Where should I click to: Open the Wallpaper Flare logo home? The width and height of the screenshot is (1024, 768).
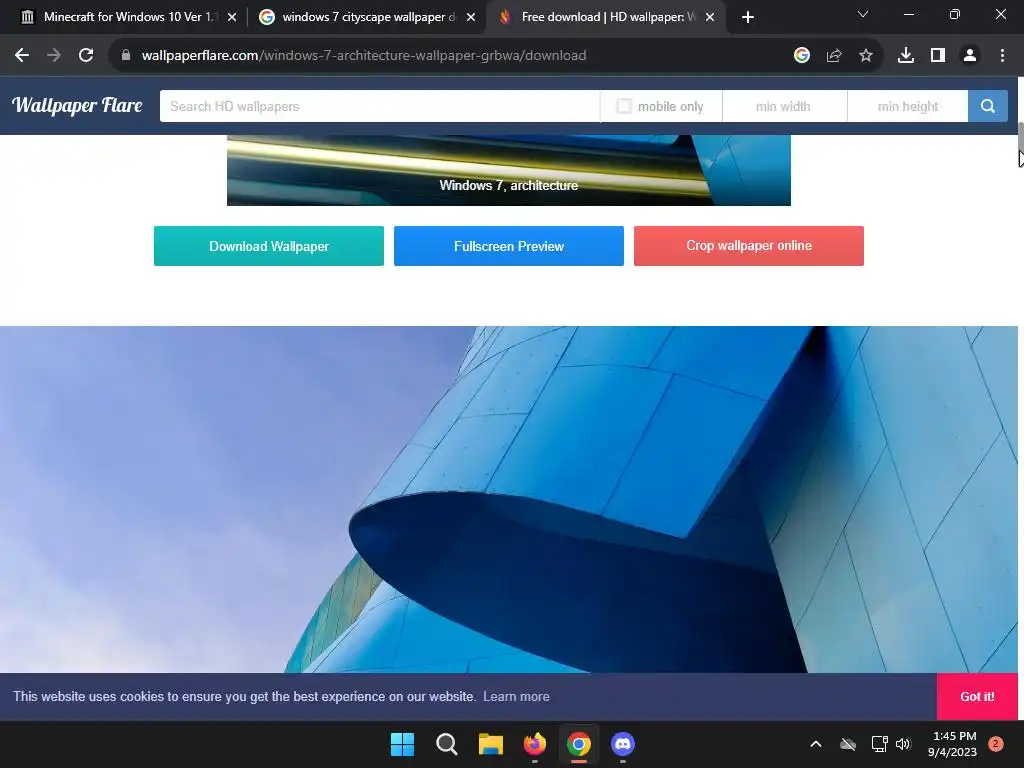pyautogui.click(x=77, y=105)
